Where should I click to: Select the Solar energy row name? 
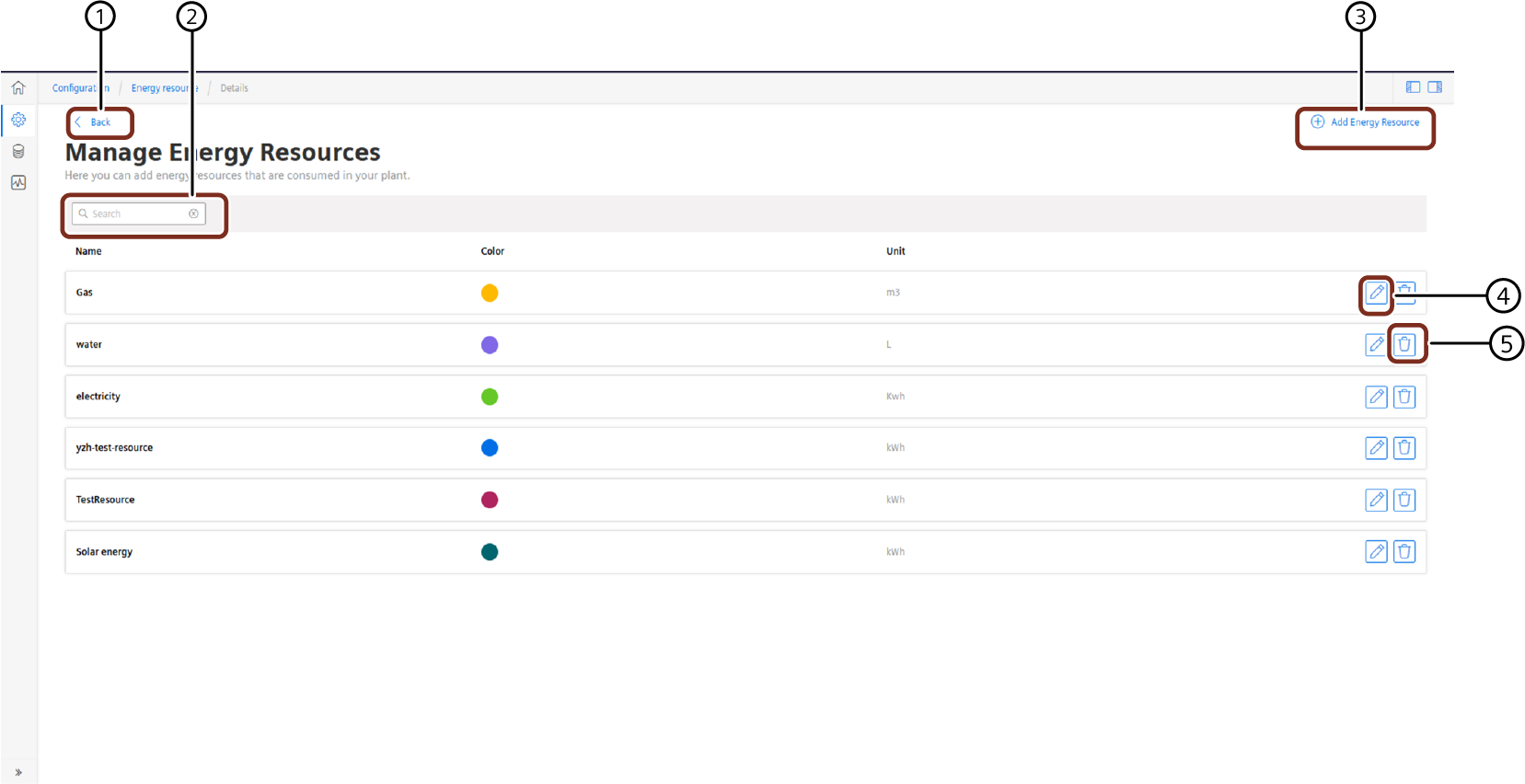click(x=104, y=552)
